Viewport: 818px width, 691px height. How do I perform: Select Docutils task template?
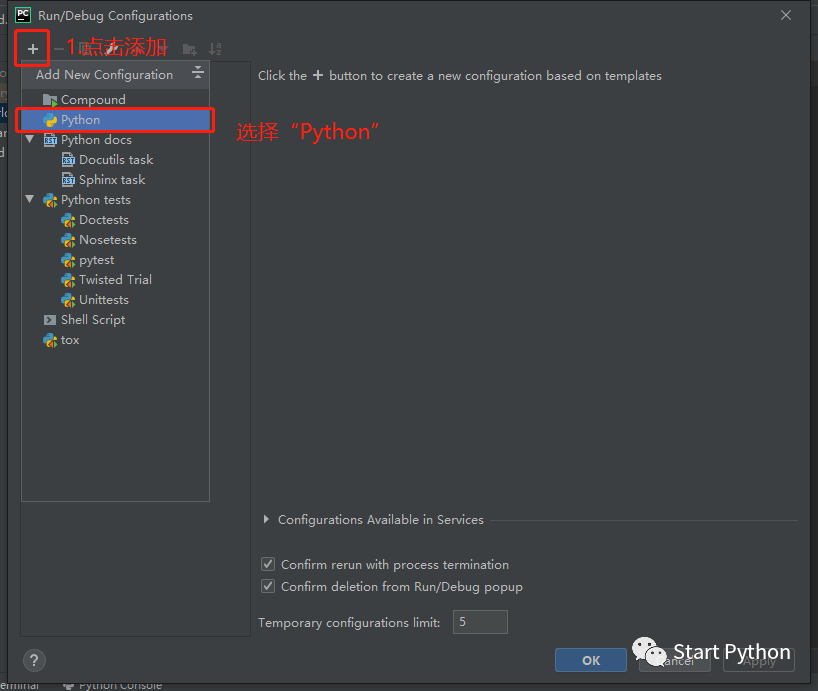(x=116, y=160)
